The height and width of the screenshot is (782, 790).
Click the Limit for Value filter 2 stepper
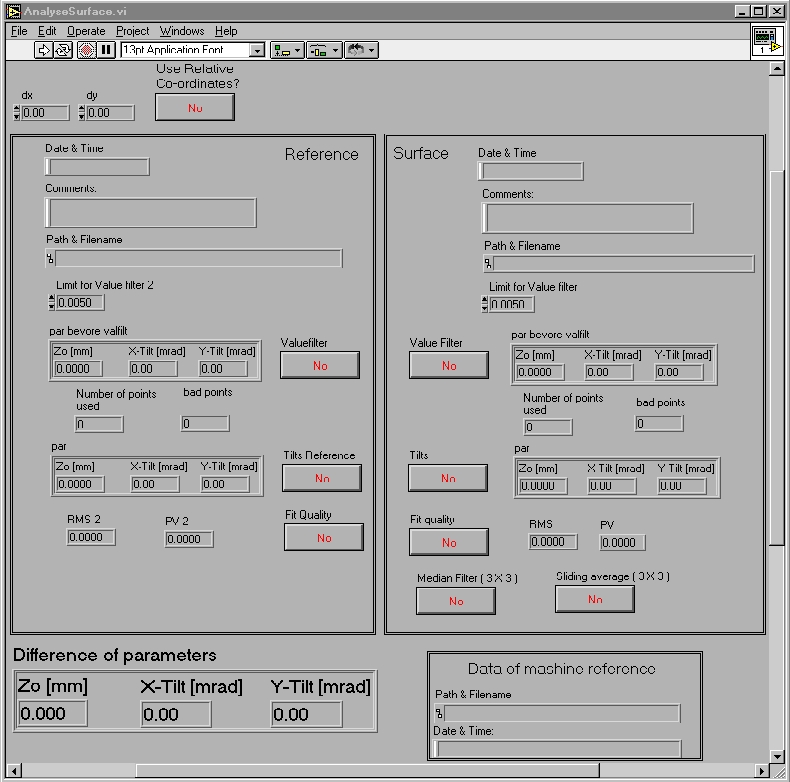point(51,302)
